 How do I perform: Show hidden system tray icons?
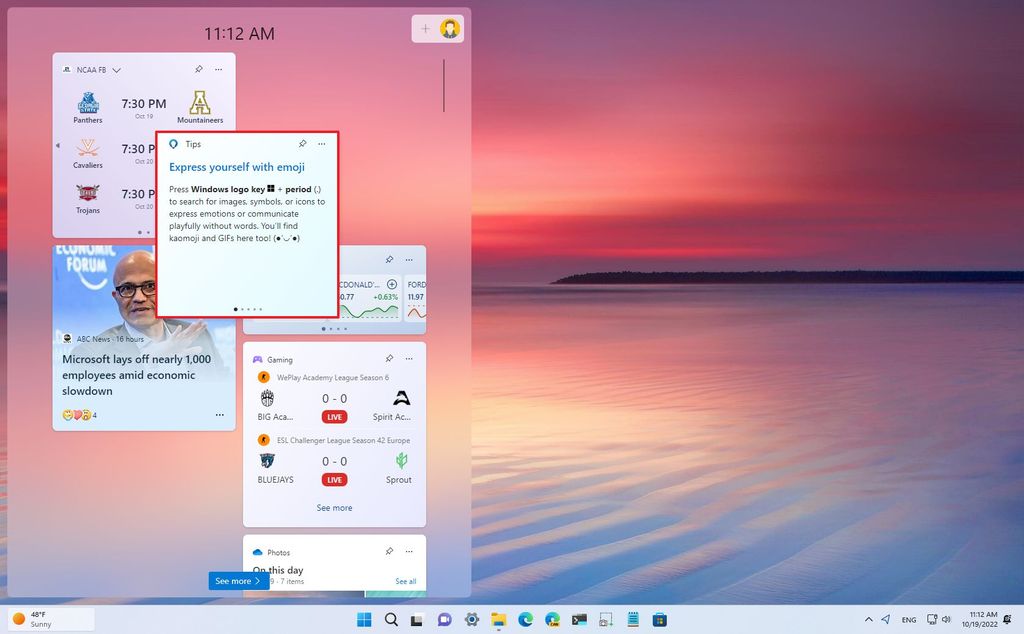coord(869,619)
